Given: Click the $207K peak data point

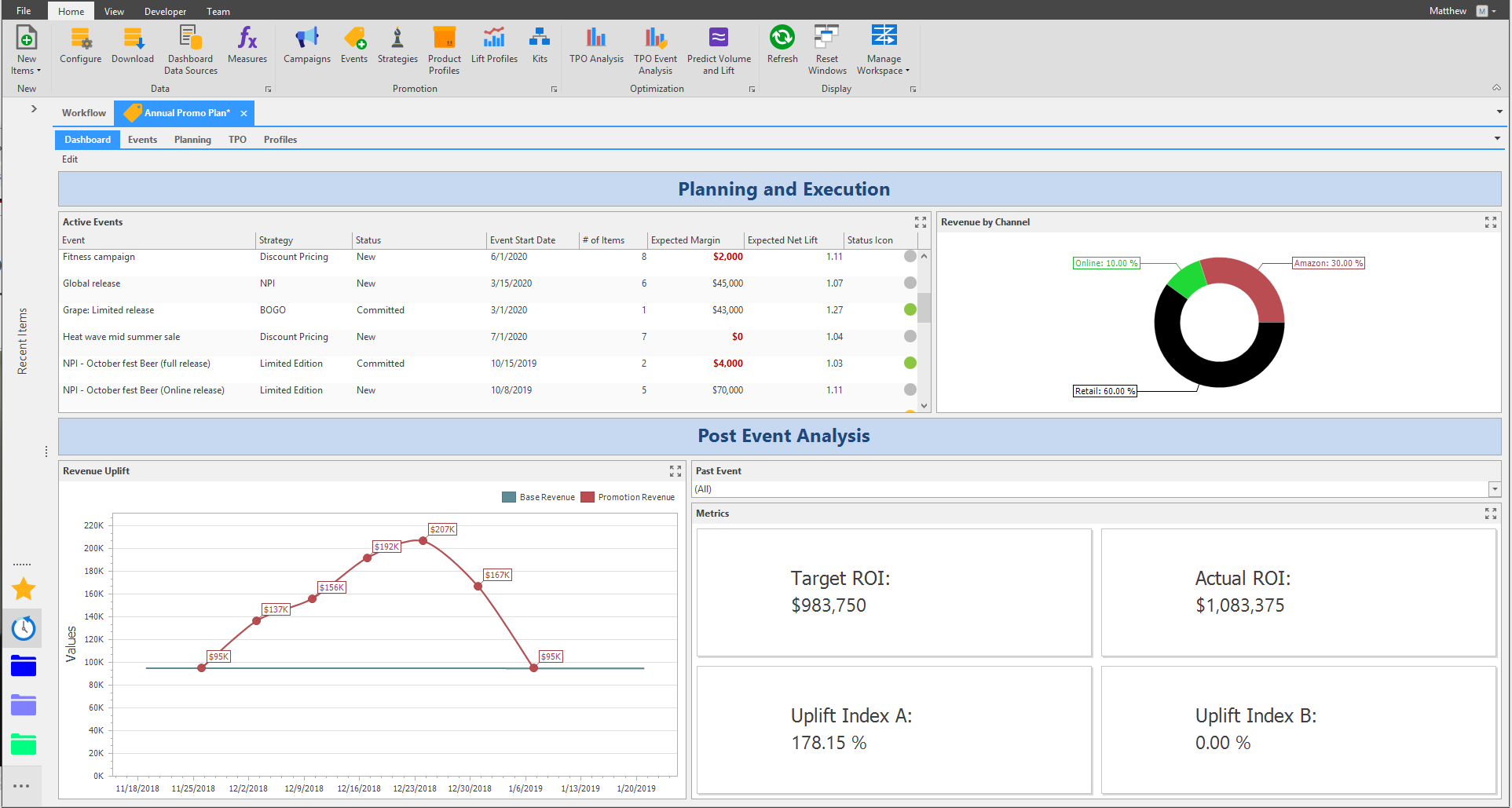Looking at the screenshot, I should pos(423,540).
